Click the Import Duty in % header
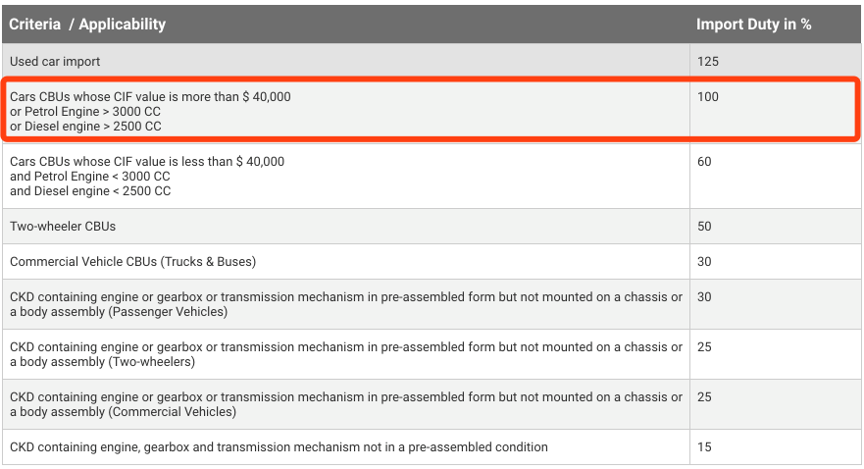Image resolution: width=864 pixels, height=469 pixels. [x=753, y=24]
